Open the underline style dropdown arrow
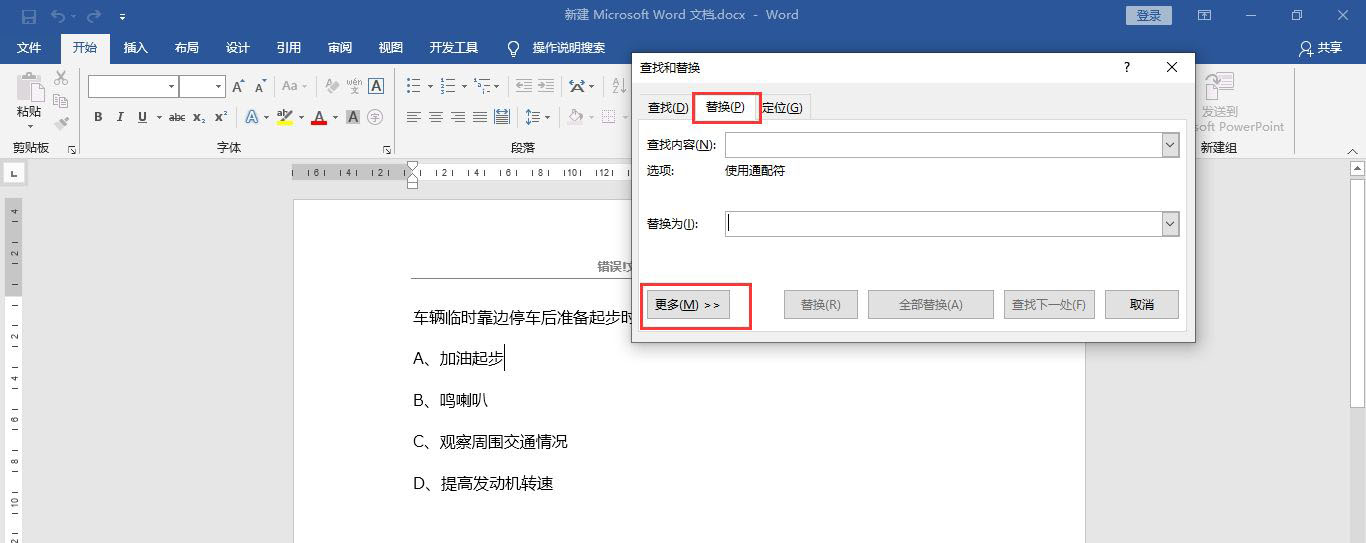Image resolution: width=1366 pixels, height=543 pixels. click(x=158, y=117)
